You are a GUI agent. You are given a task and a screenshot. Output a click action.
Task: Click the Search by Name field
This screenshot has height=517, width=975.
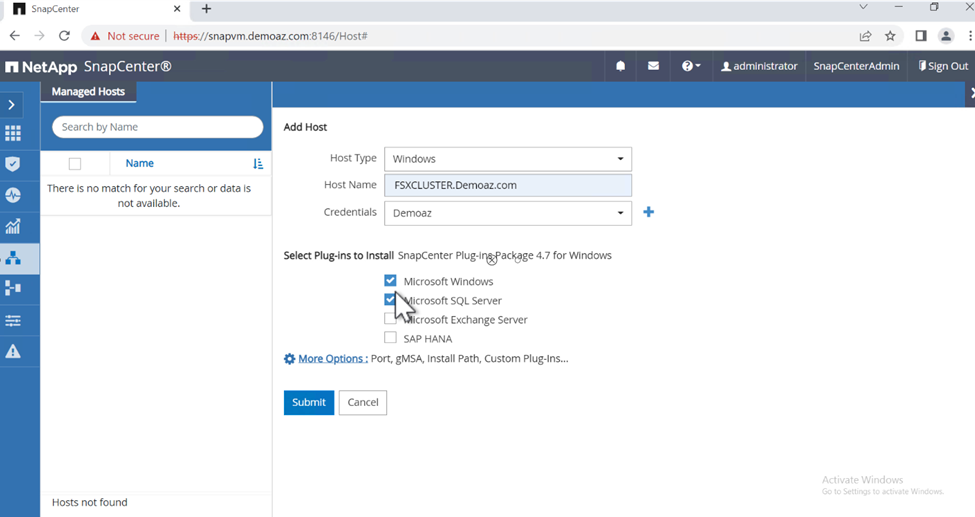pyautogui.click(x=157, y=127)
